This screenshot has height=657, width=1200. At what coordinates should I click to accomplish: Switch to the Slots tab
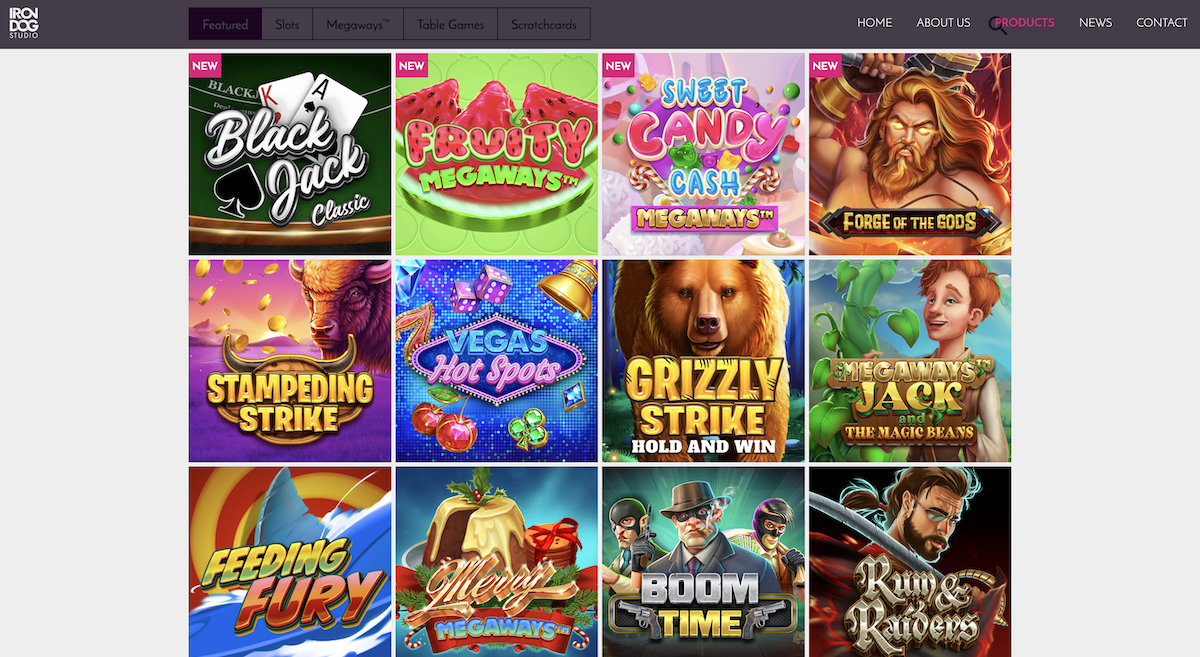point(287,24)
